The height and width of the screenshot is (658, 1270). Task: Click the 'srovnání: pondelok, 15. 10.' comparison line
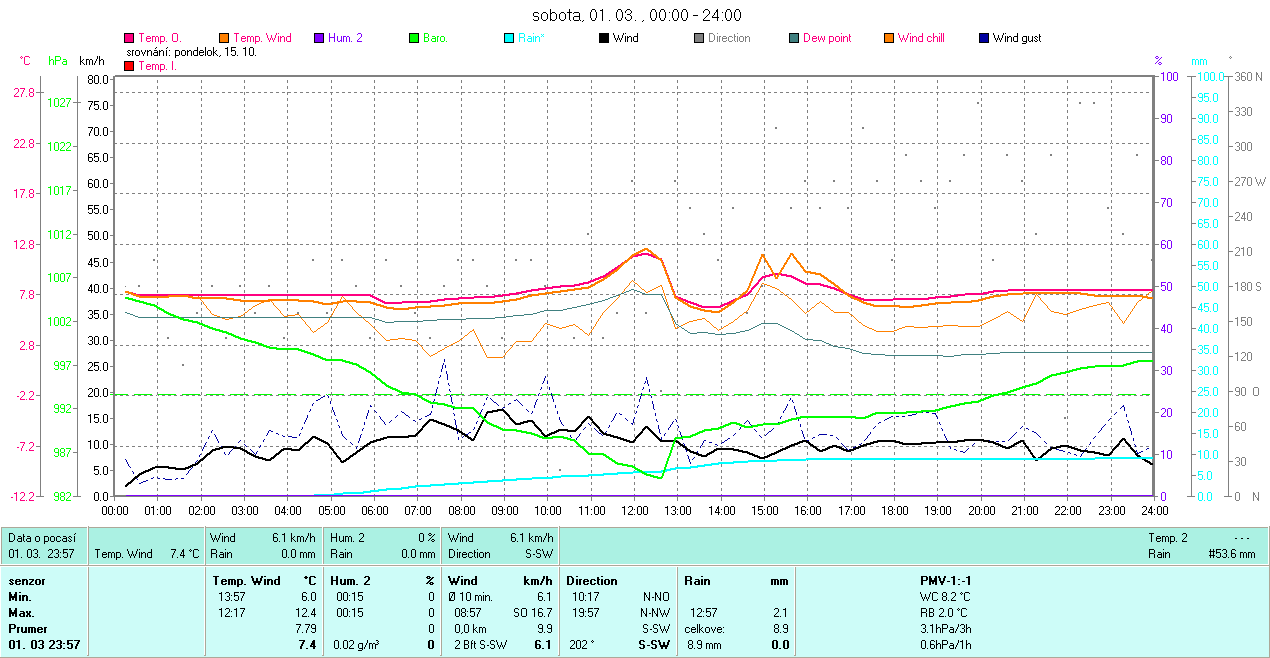pyautogui.click(x=191, y=52)
